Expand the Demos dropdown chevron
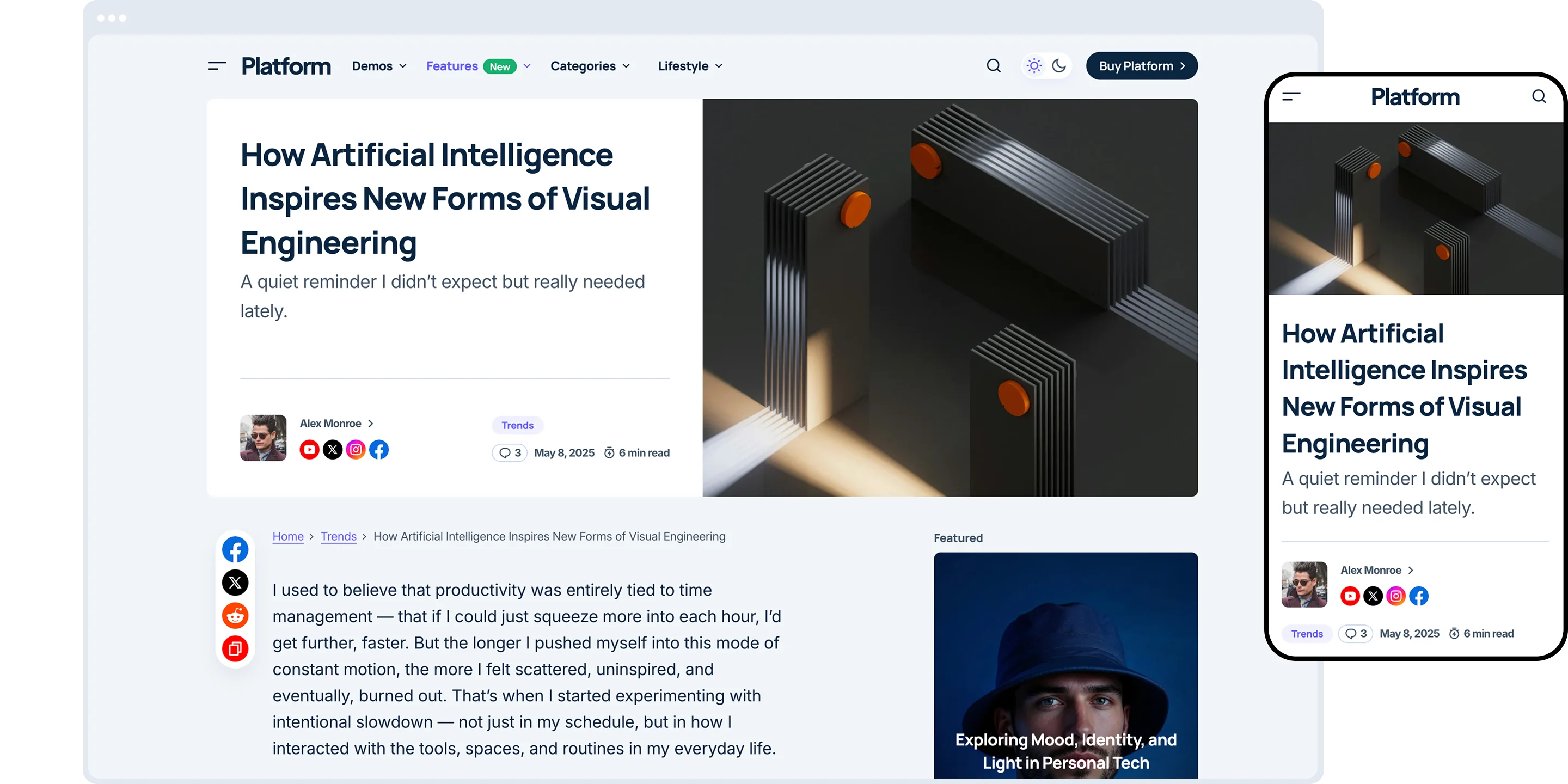Viewport: 1568px width, 784px height. (402, 66)
